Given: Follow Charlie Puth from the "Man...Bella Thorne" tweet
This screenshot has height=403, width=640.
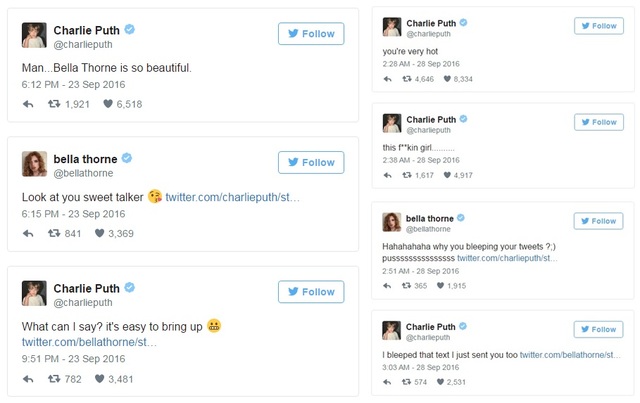Looking at the screenshot, I should [x=310, y=34].
